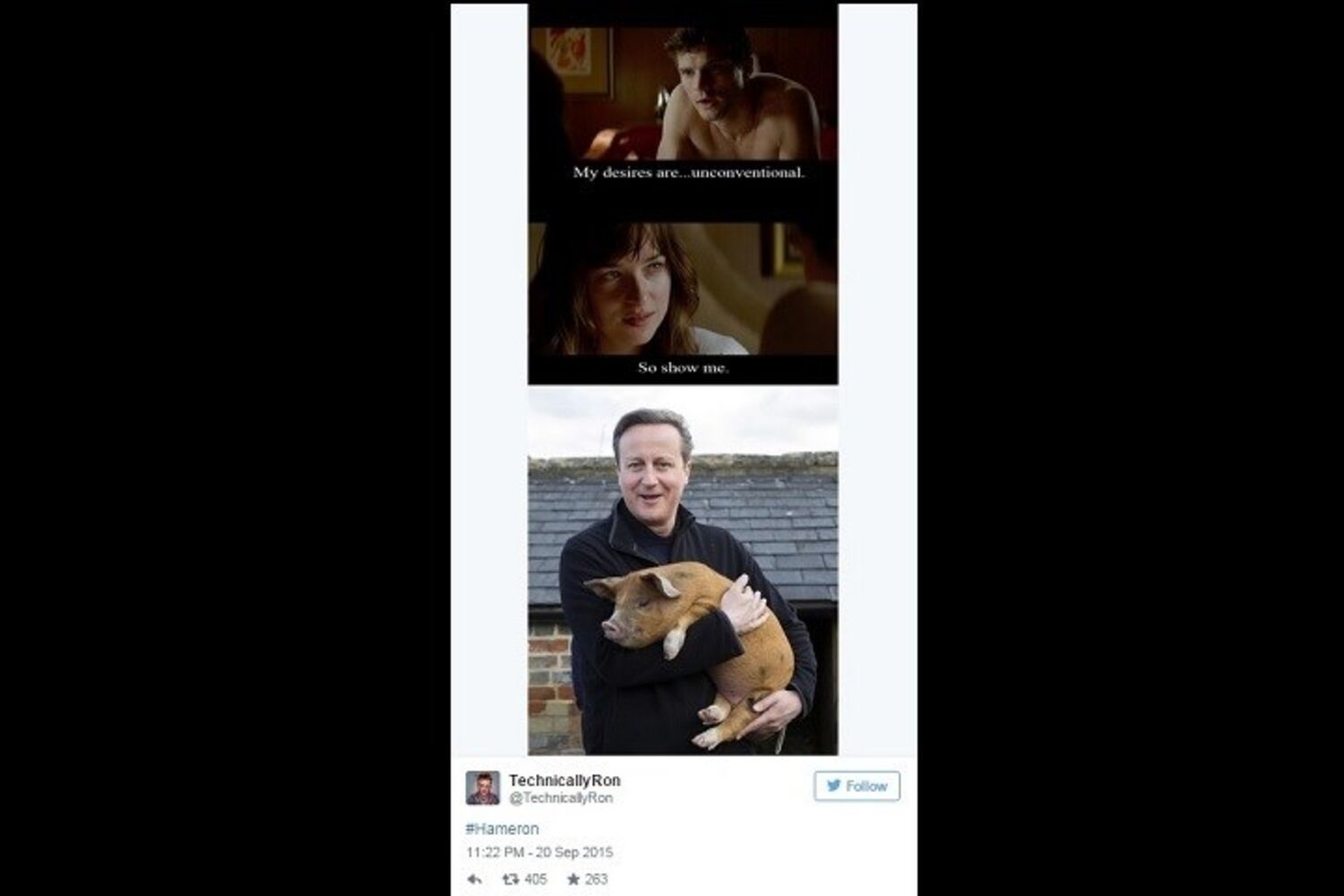The image size is (1344, 896).
Task: Click the @TechnicallyRon handle
Action: click(561, 797)
